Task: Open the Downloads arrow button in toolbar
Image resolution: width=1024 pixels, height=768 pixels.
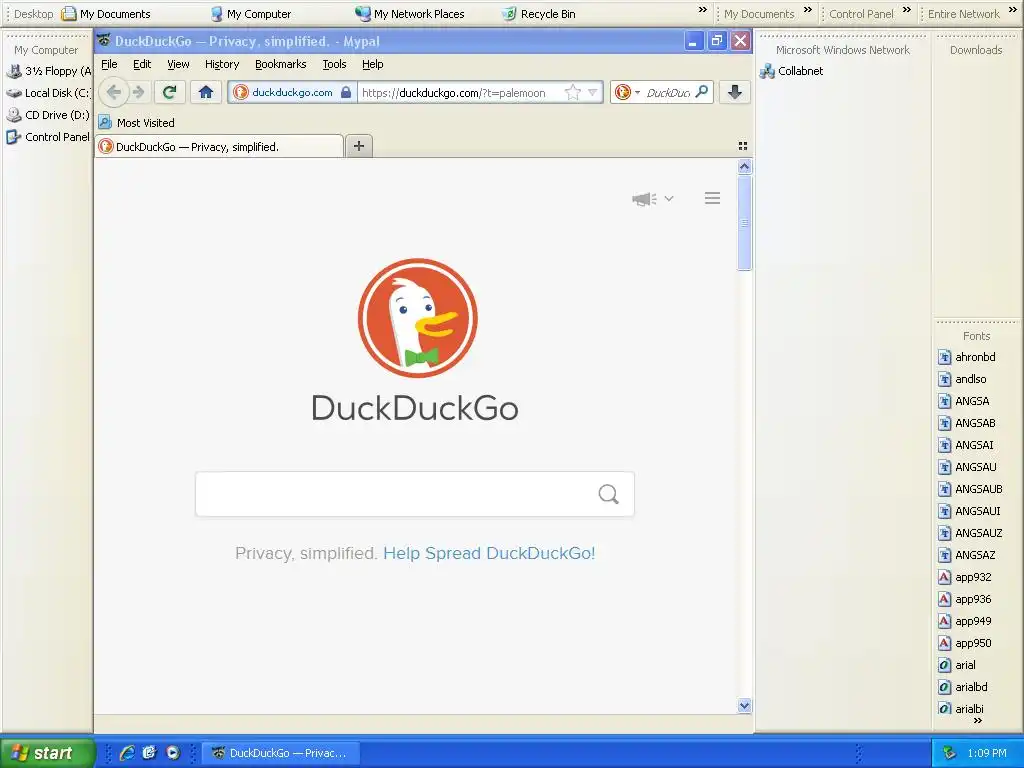Action: tap(735, 92)
